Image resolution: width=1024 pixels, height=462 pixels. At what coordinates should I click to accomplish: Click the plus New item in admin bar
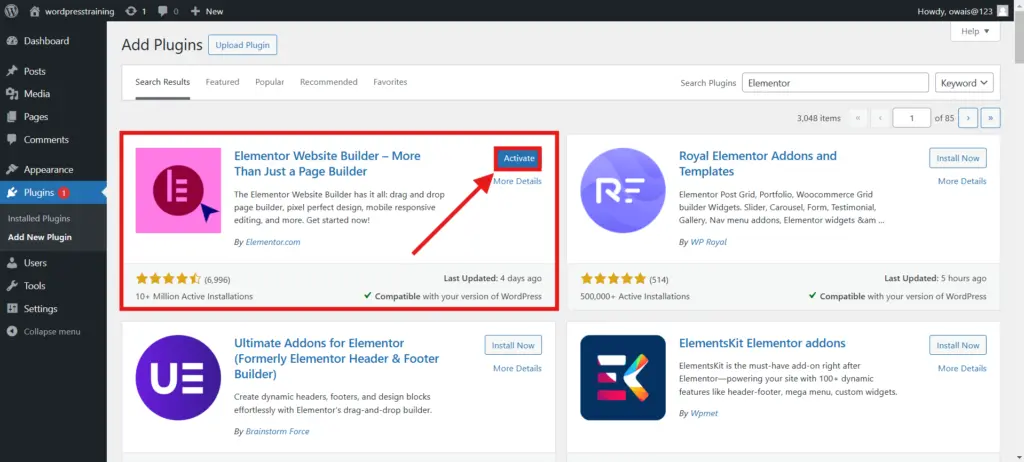tap(206, 11)
